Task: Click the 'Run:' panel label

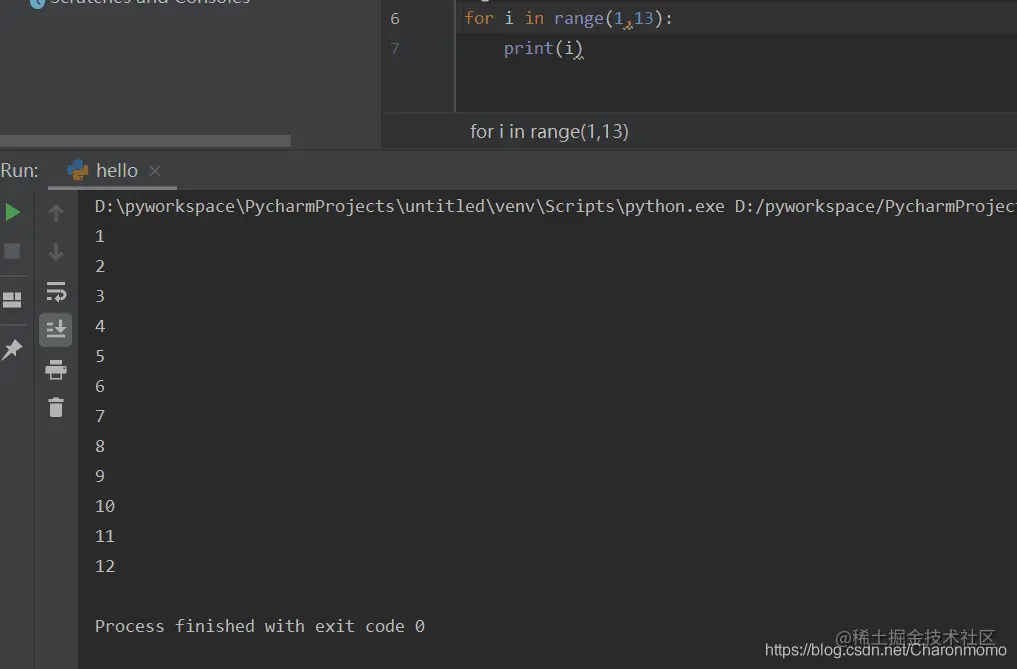Action: [19, 171]
